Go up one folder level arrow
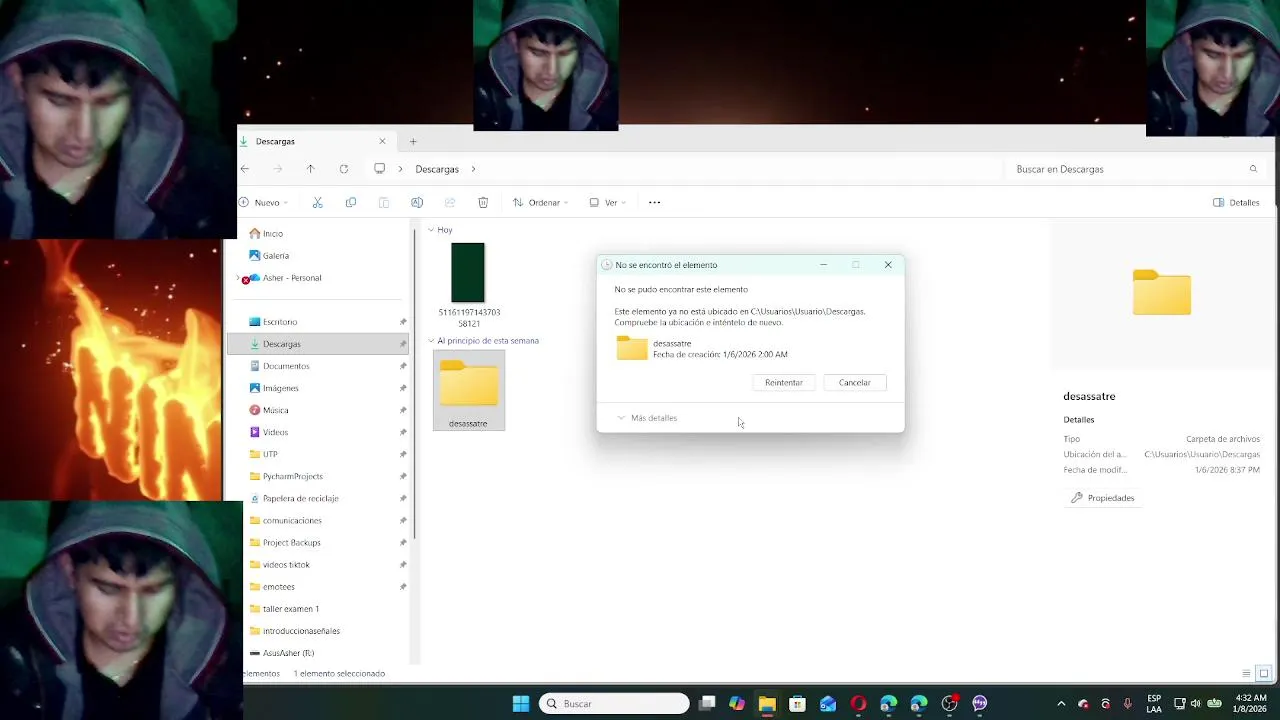Viewport: 1280px width, 720px height. [x=311, y=169]
